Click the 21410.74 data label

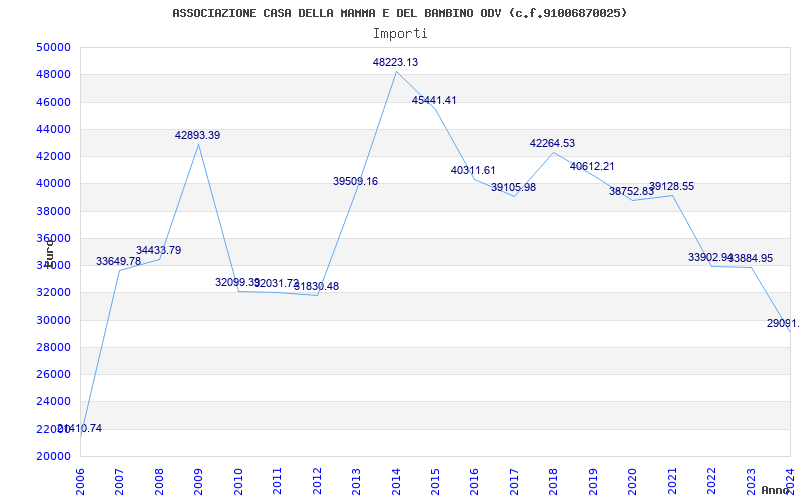tap(80, 429)
